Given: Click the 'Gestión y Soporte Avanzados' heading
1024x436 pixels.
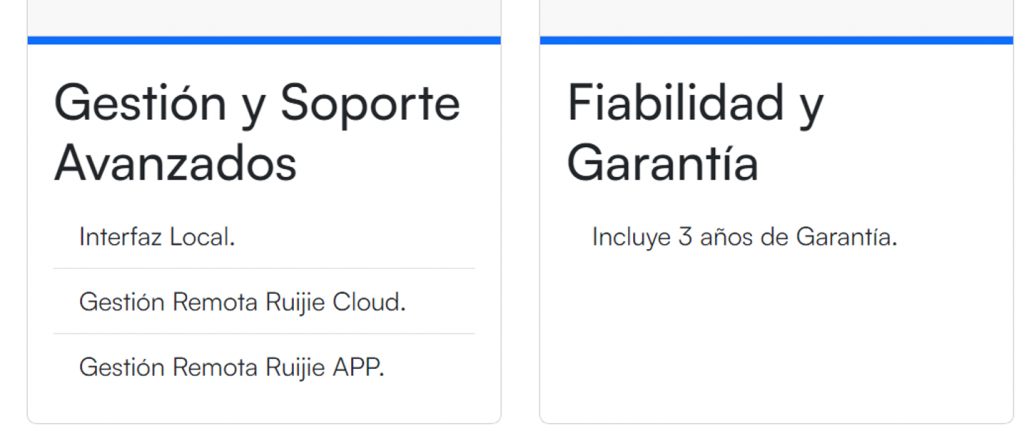Looking at the screenshot, I should [257, 132].
